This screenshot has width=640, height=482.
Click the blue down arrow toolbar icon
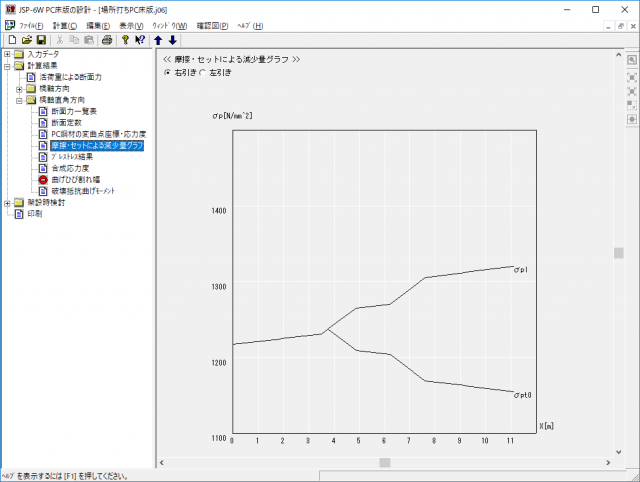(173, 40)
